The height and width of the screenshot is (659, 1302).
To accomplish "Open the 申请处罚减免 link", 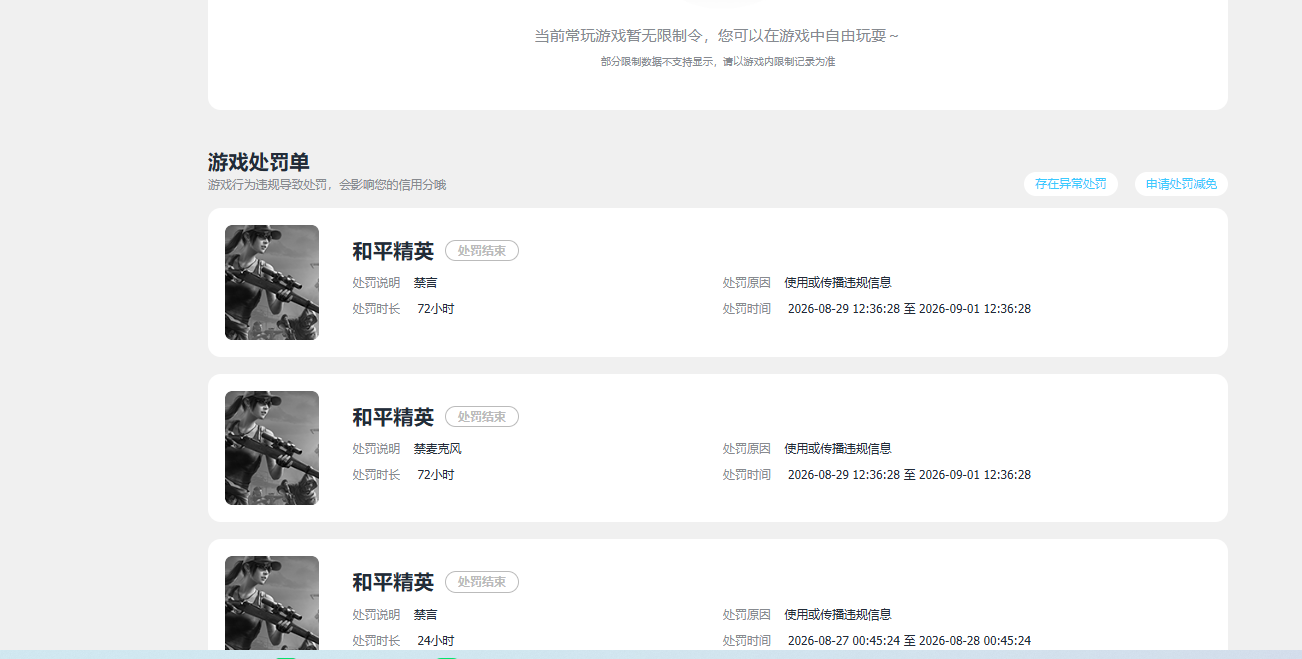I will pos(1181,184).
